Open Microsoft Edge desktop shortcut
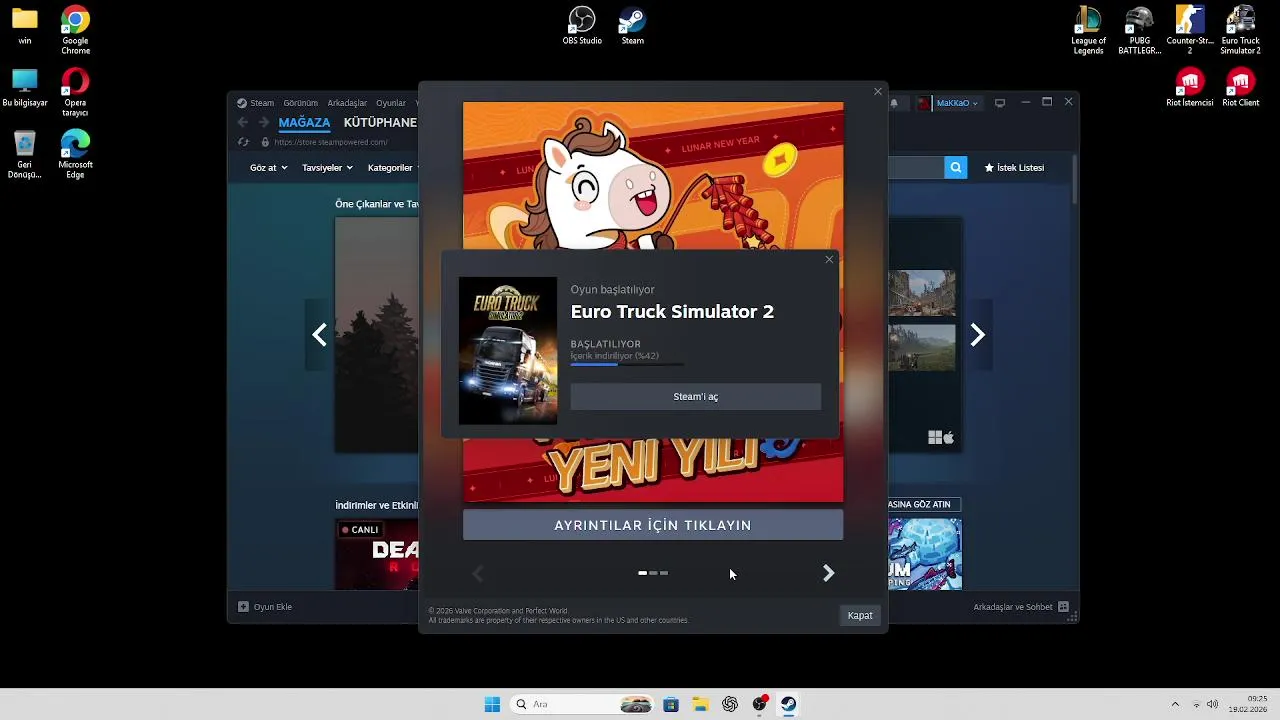The width and height of the screenshot is (1280, 720). 75,155
